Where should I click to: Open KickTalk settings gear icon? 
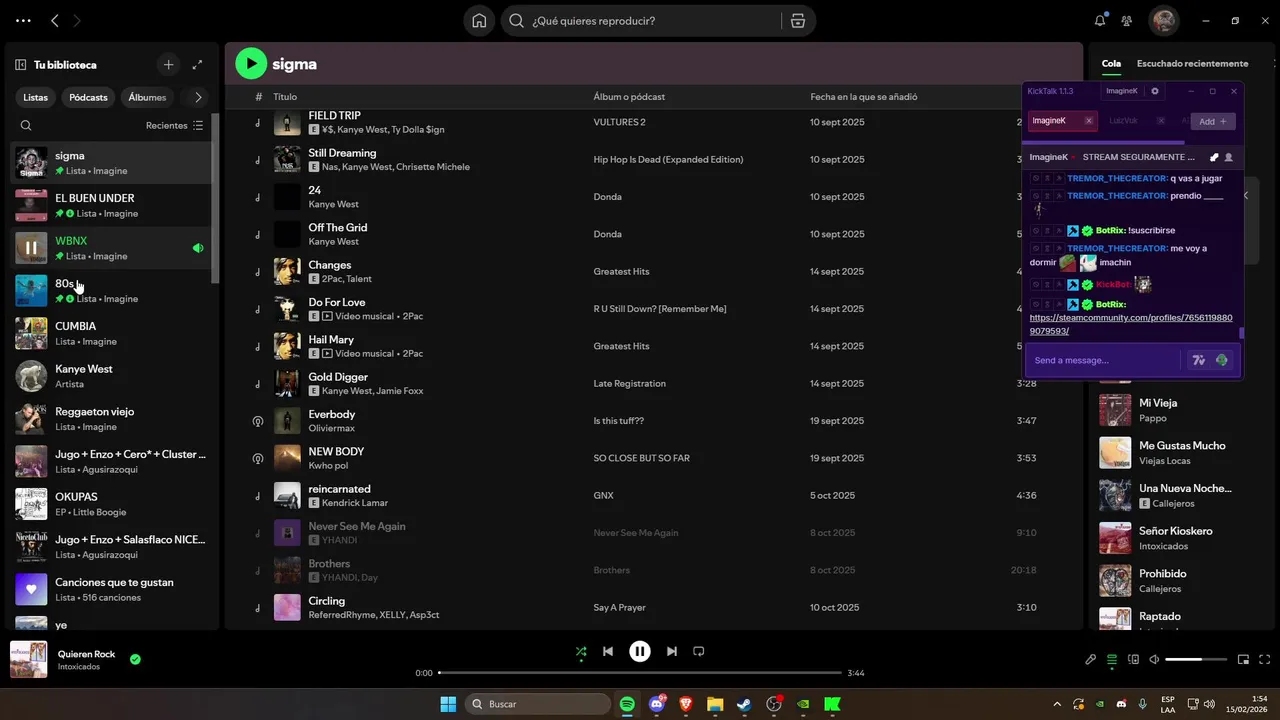[1155, 91]
